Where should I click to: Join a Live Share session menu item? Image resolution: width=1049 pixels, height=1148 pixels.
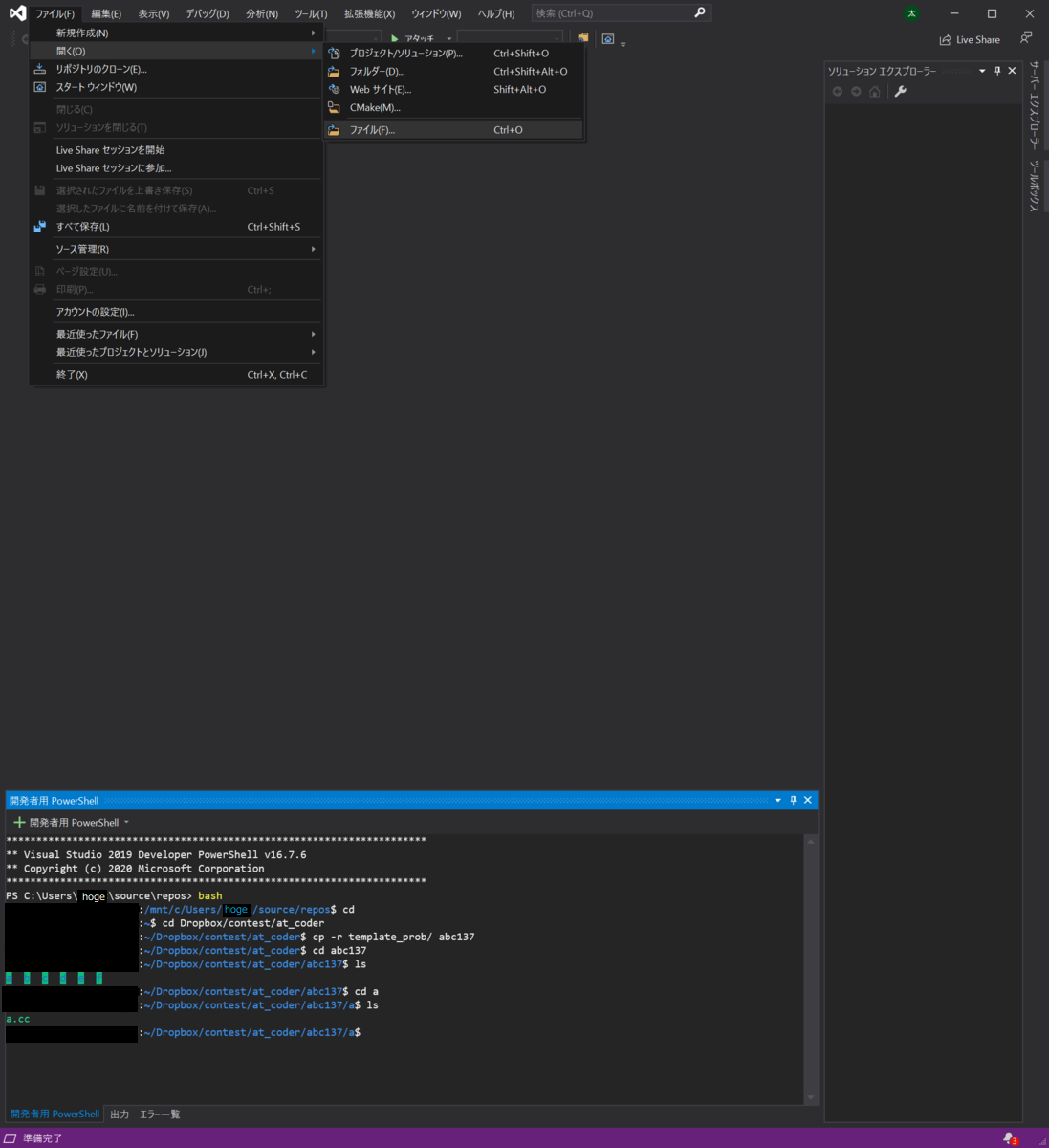[x=176, y=168]
